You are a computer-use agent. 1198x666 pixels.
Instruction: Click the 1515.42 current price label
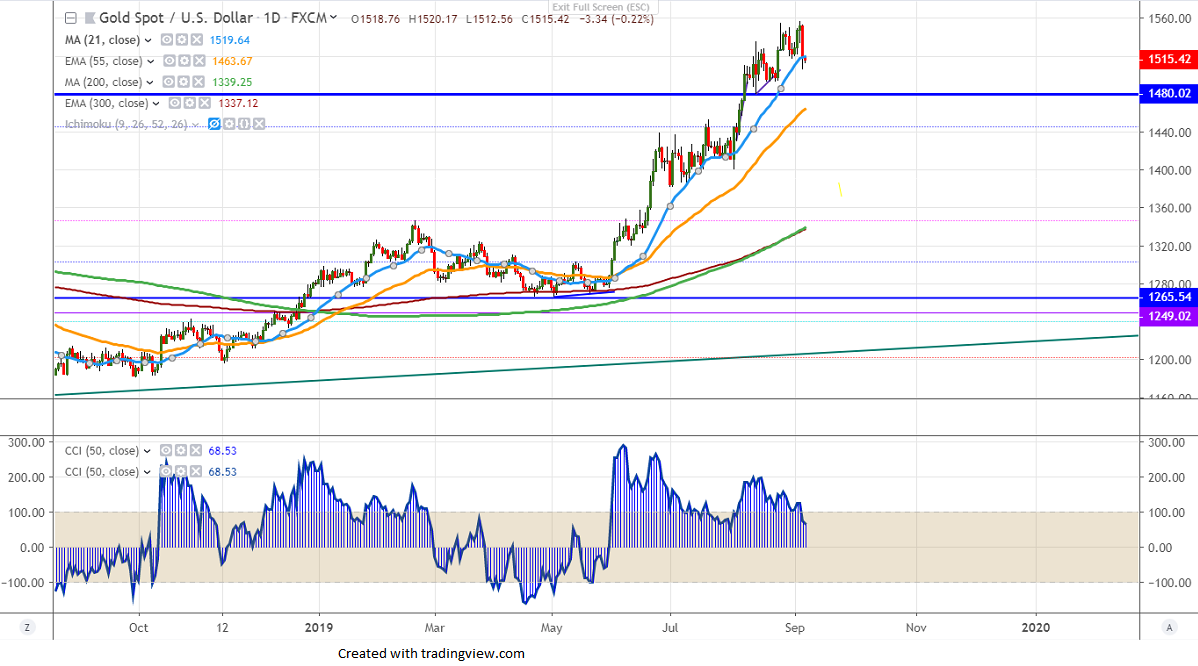point(1168,59)
